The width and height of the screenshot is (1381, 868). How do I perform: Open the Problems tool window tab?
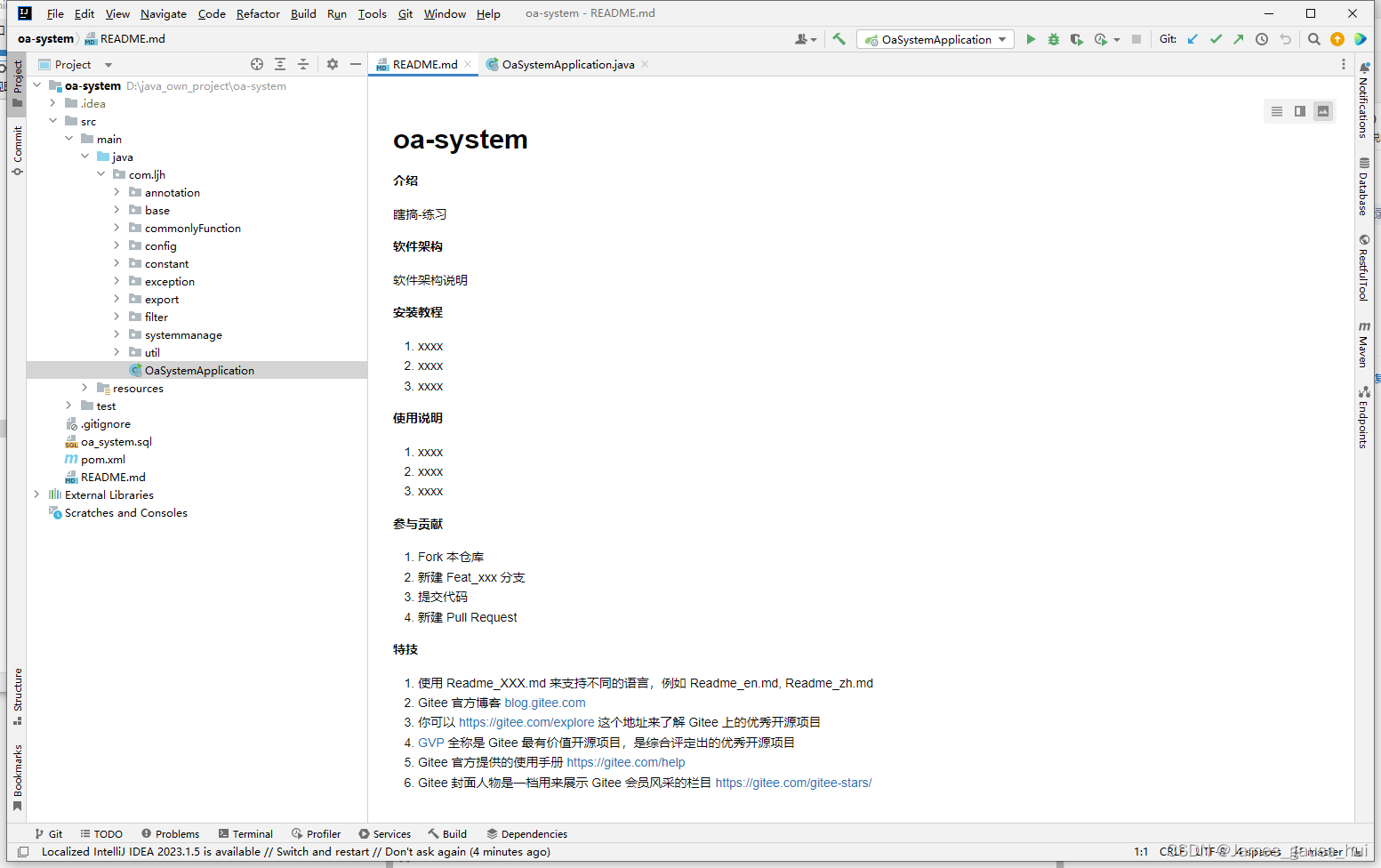point(170,833)
